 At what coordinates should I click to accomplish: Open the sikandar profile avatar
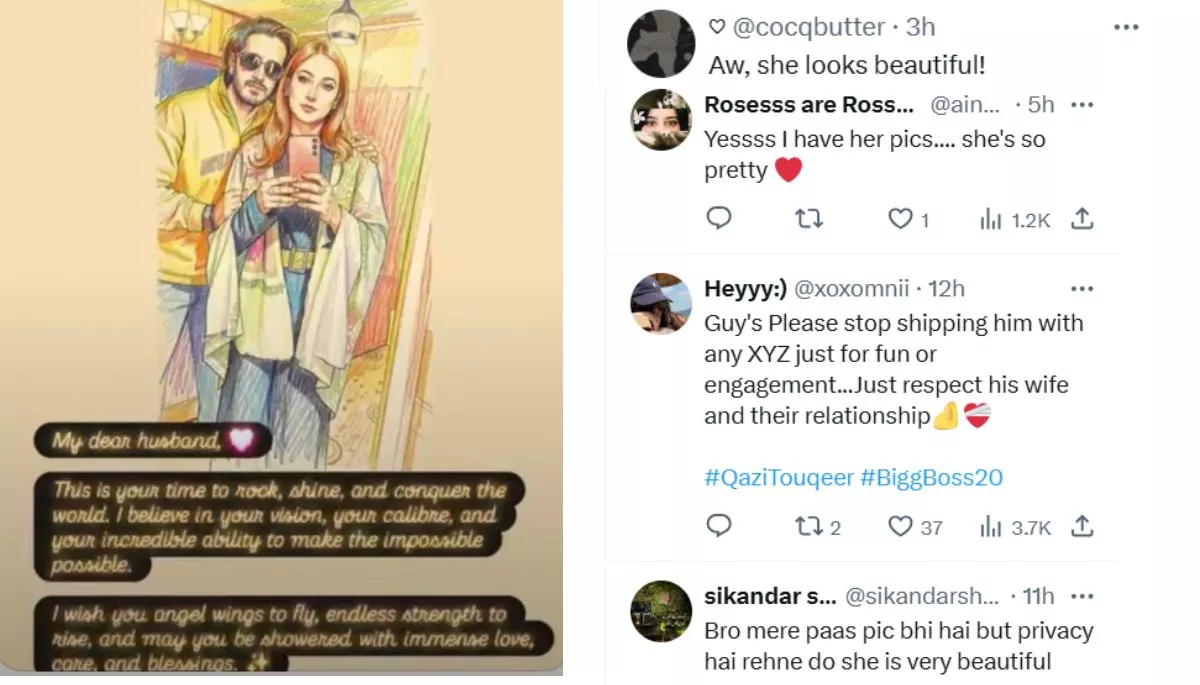click(661, 611)
